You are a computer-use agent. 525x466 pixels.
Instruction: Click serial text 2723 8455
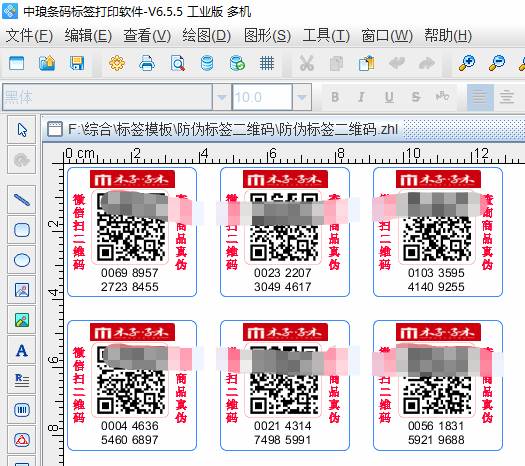(130, 287)
